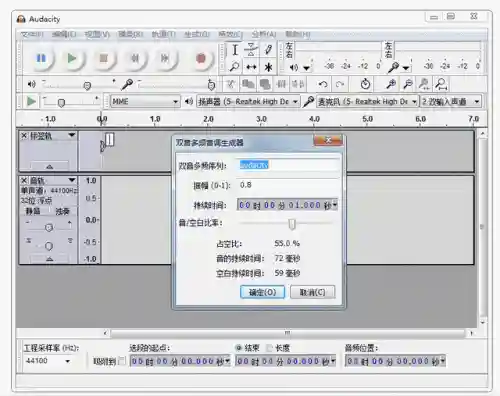The image size is (500, 396).
Task: Click the microphone icon beside the input device
Action: (x=308, y=101)
